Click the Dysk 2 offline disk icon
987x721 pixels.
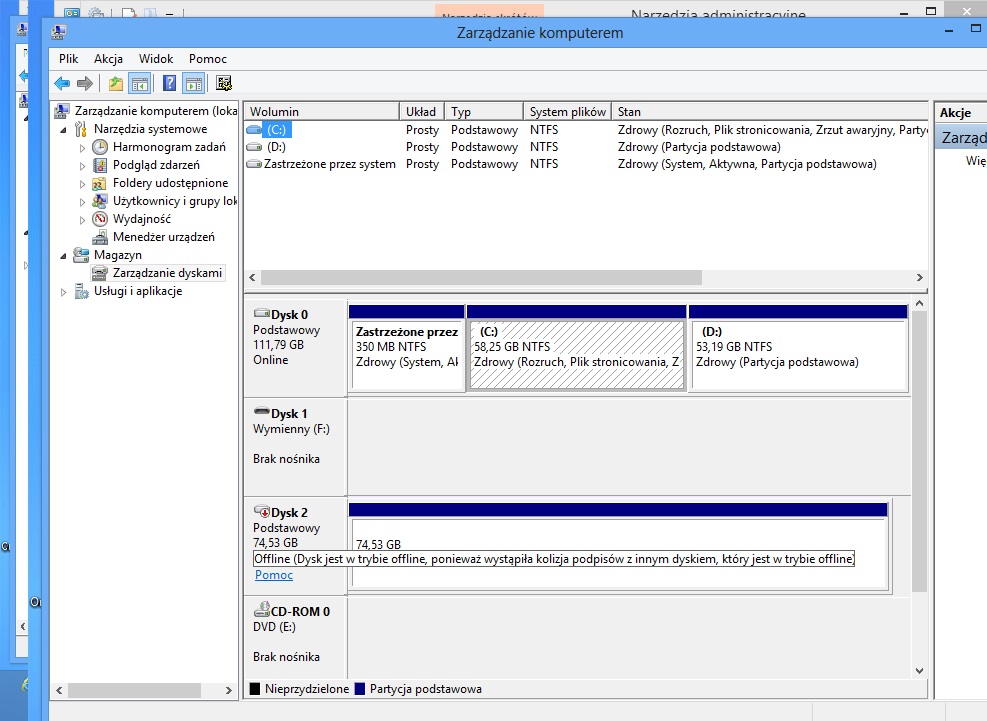pyautogui.click(x=262, y=512)
